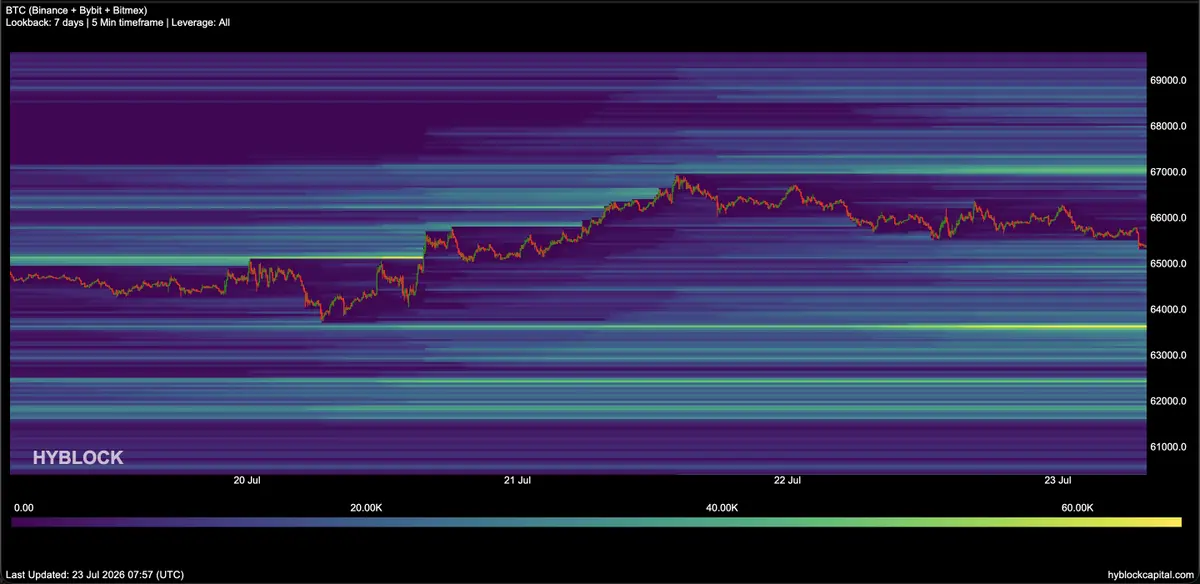Viewport: 1200px width, 584px height.
Task: Click the liquidation color scale gradient bar
Action: point(597,522)
